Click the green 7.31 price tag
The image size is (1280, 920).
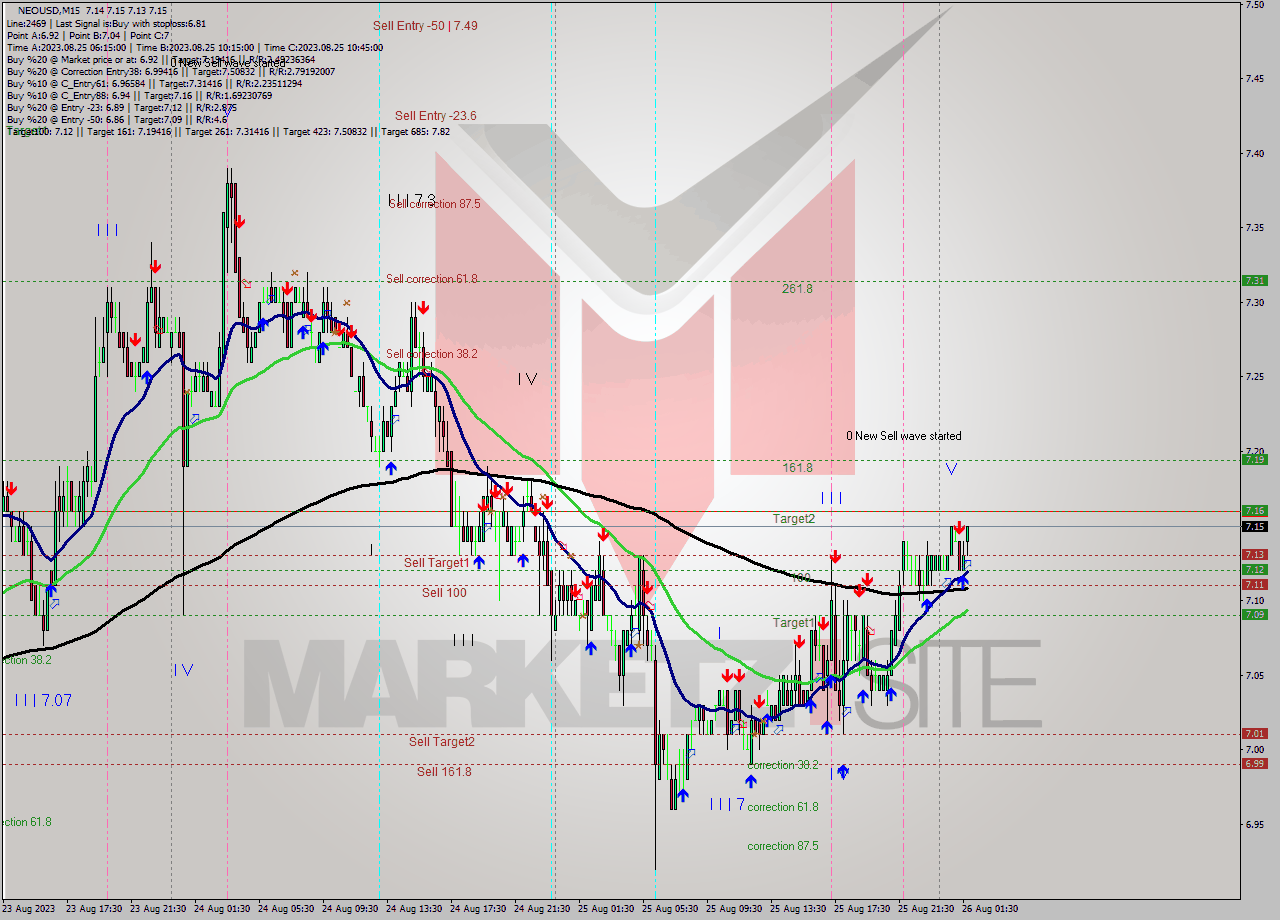(1254, 281)
